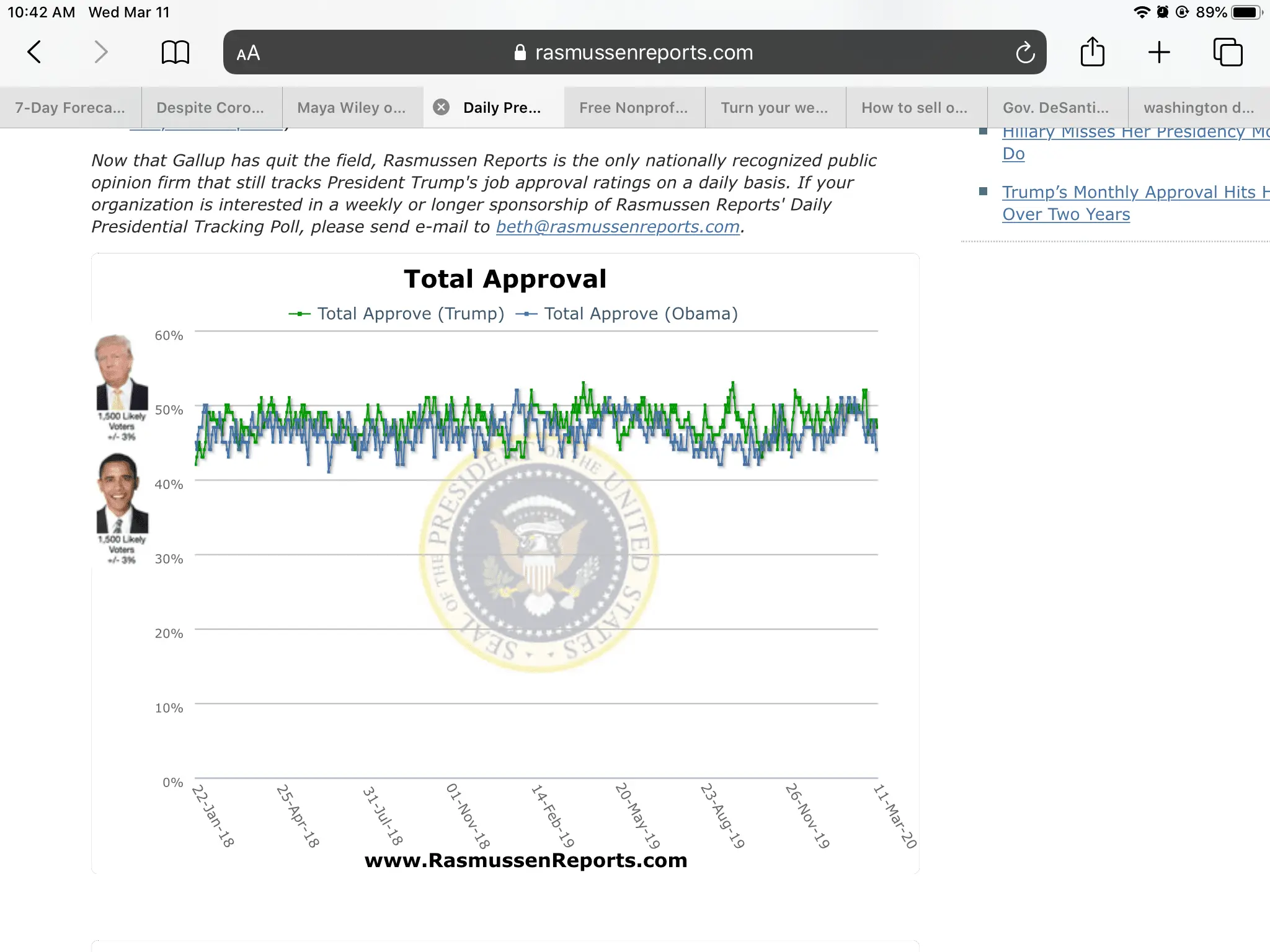Open Trump's Monthly Approval Hits link
Screen dimensions: 1270x952
tap(1135, 203)
